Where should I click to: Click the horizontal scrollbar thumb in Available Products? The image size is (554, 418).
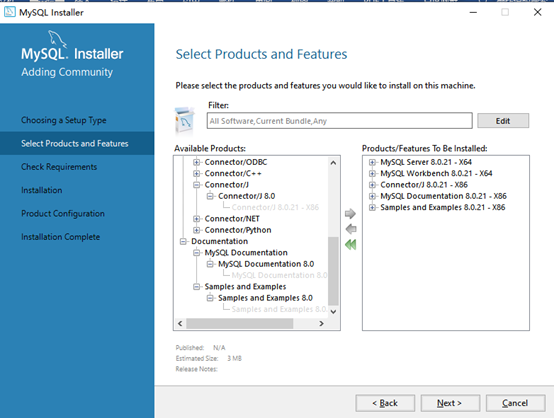pyautogui.click(x=240, y=323)
